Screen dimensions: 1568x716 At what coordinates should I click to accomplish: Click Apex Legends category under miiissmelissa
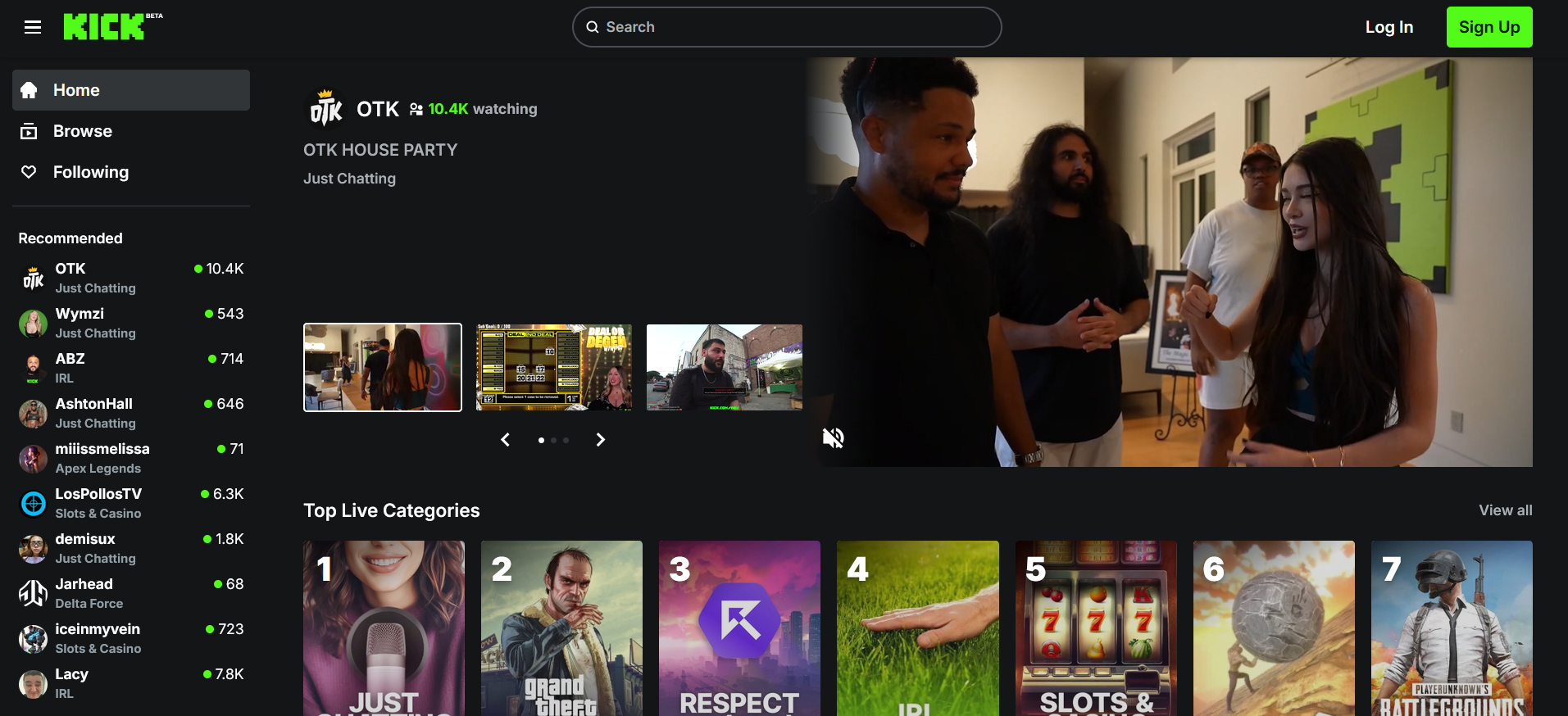pos(98,469)
